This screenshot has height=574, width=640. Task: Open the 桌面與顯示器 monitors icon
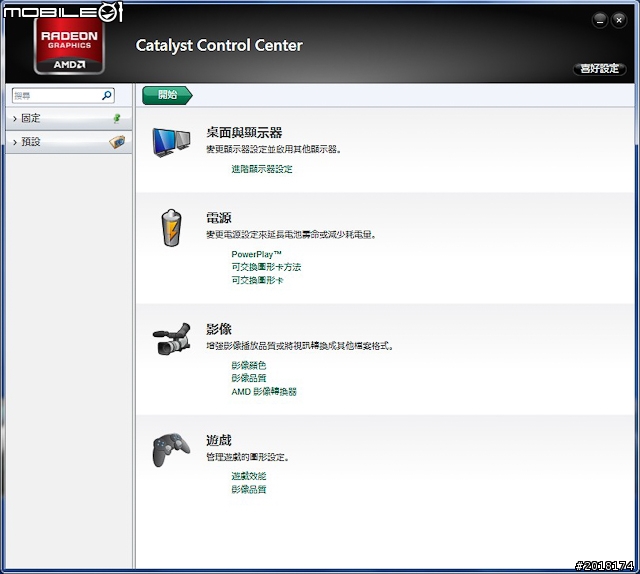[171, 142]
